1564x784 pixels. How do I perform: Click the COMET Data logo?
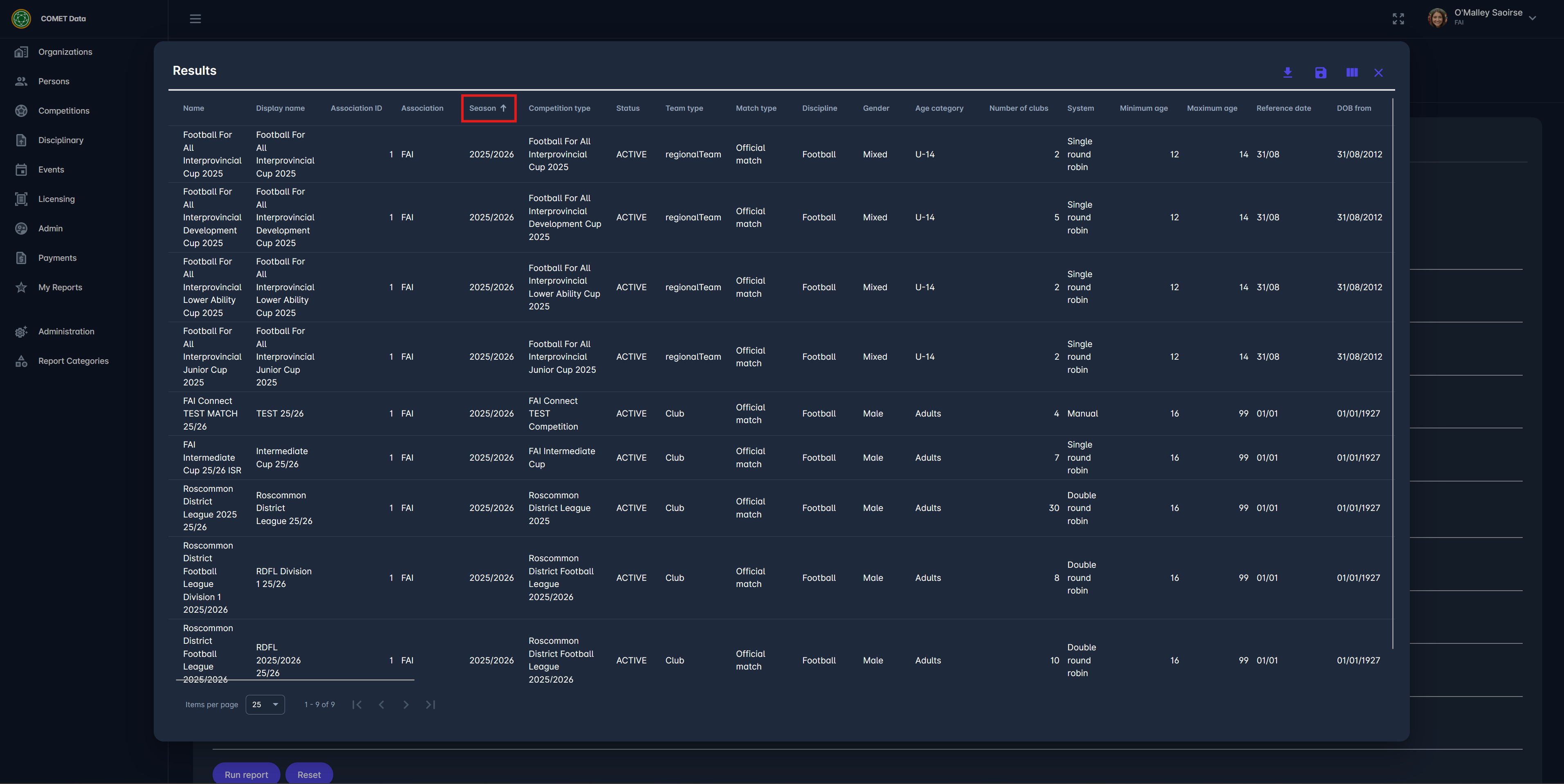[x=21, y=19]
